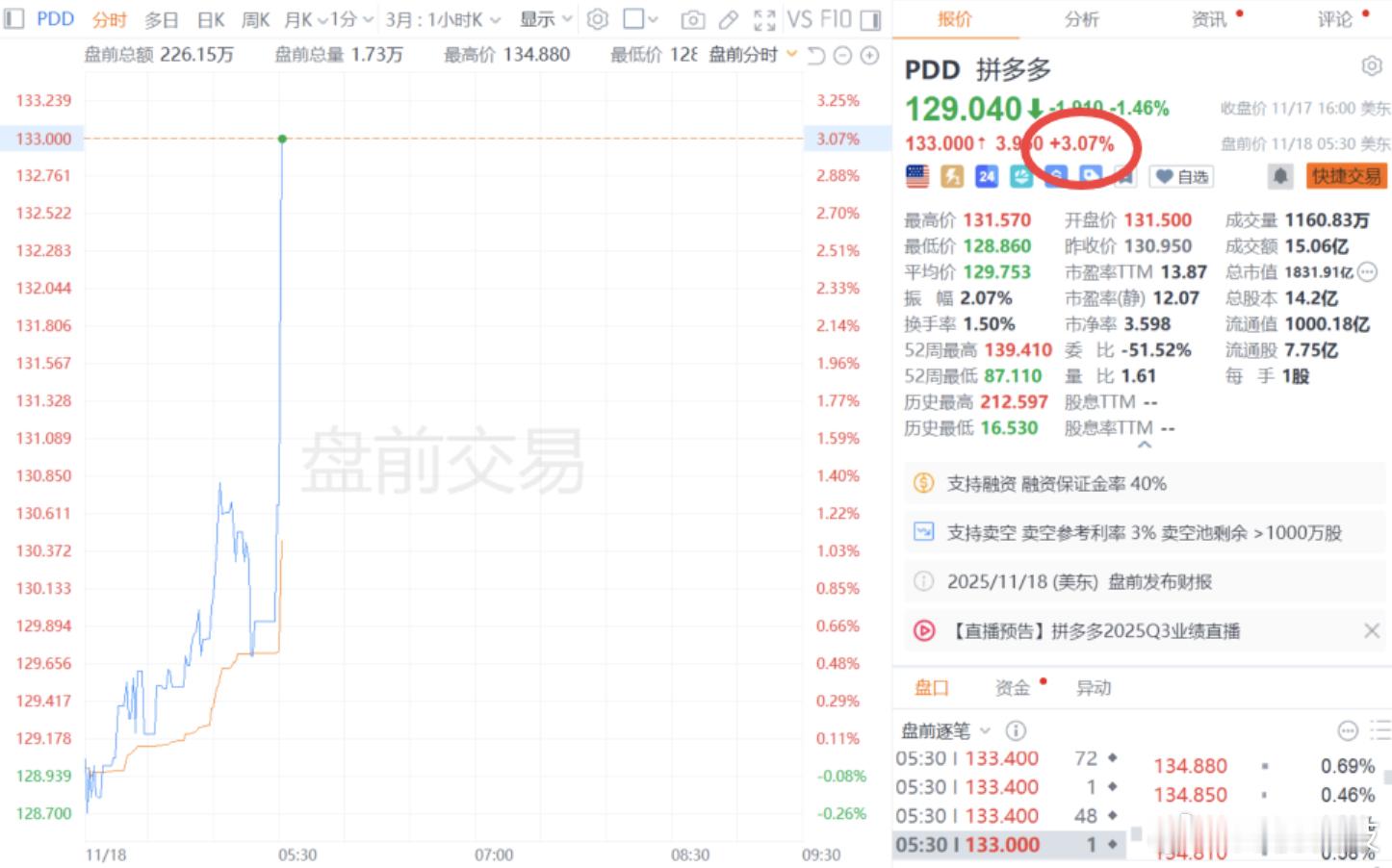Click the teal badge icon after 24
This screenshot has height=868, width=1392.
click(x=1020, y=176)
